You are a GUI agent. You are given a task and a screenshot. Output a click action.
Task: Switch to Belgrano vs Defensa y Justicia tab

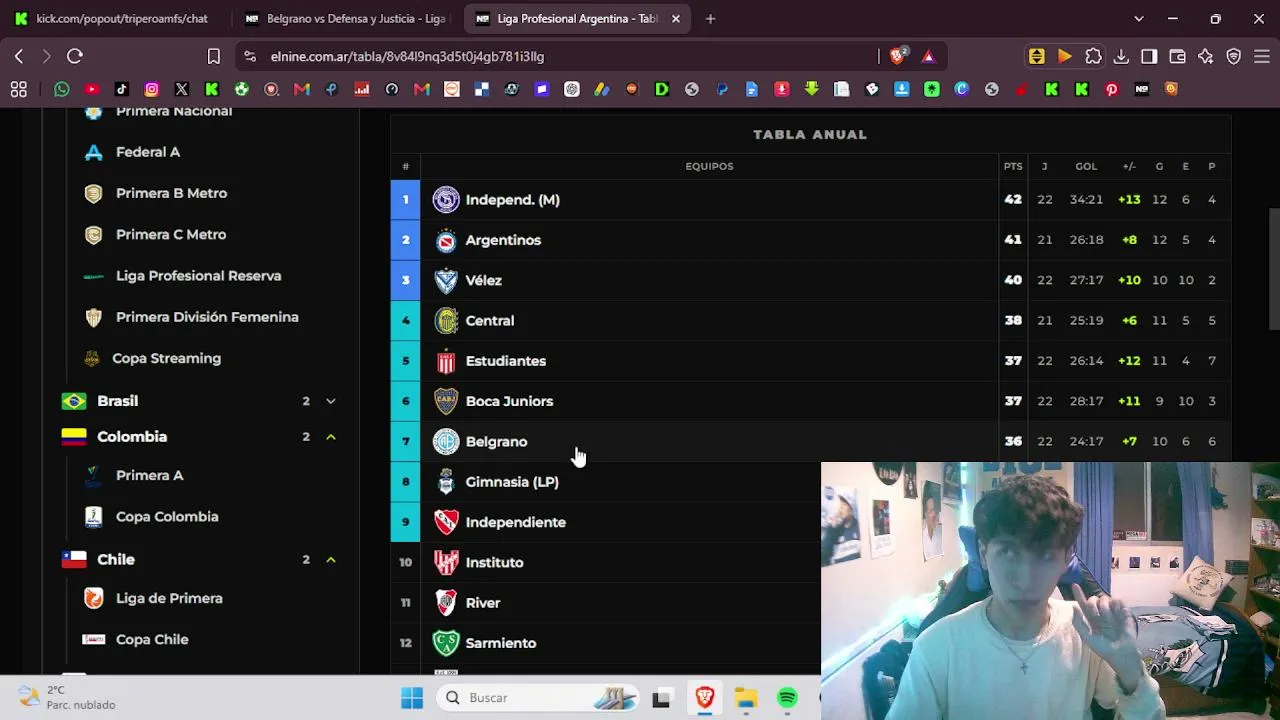point(345,18)
